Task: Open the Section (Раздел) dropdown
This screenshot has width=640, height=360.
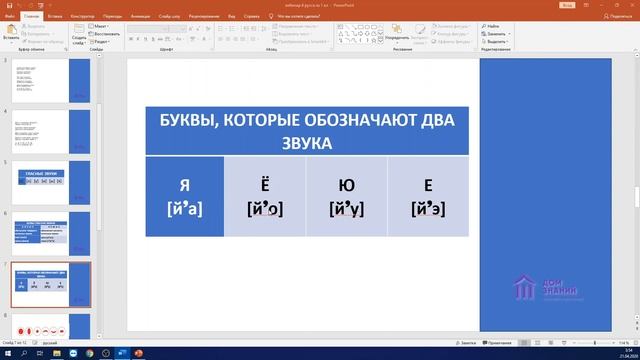Action: [x=100, y=42]
